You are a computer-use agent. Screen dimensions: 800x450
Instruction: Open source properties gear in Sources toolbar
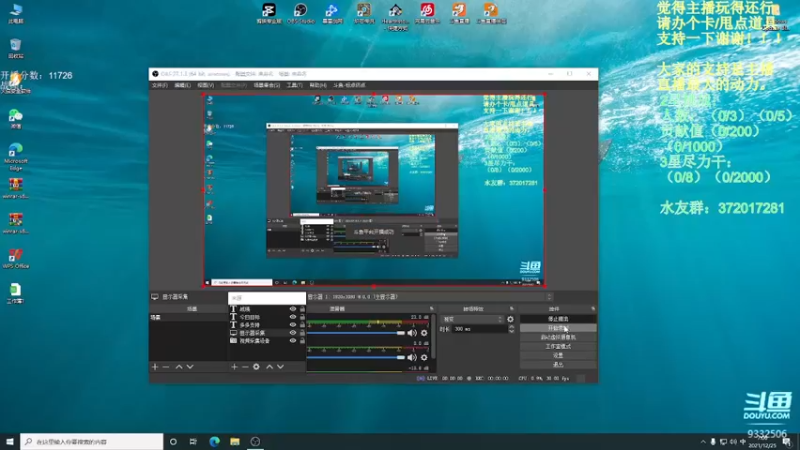[x=256, y=367]
